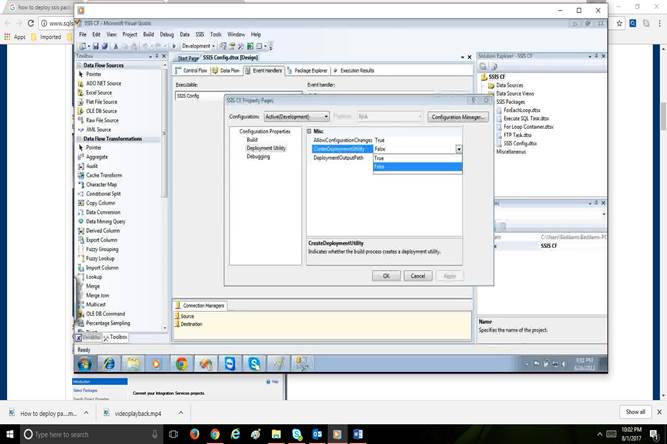Select the Destination connection manager
The image size is (667, 444).
(x=191, y=324)
